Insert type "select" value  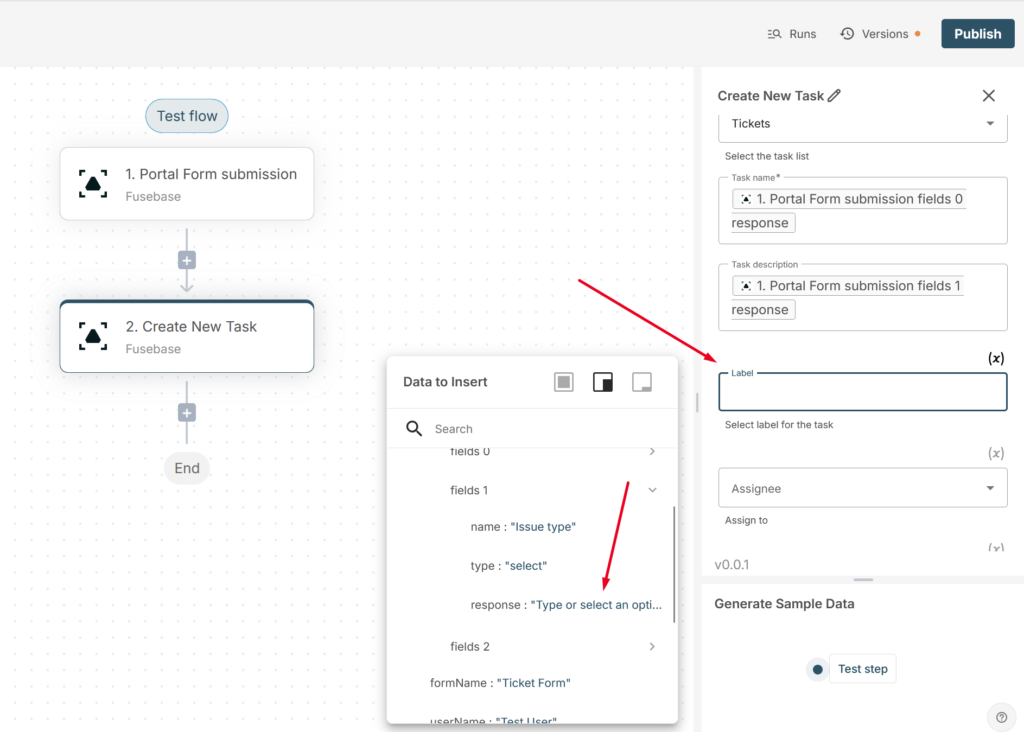tap(509, 566)
